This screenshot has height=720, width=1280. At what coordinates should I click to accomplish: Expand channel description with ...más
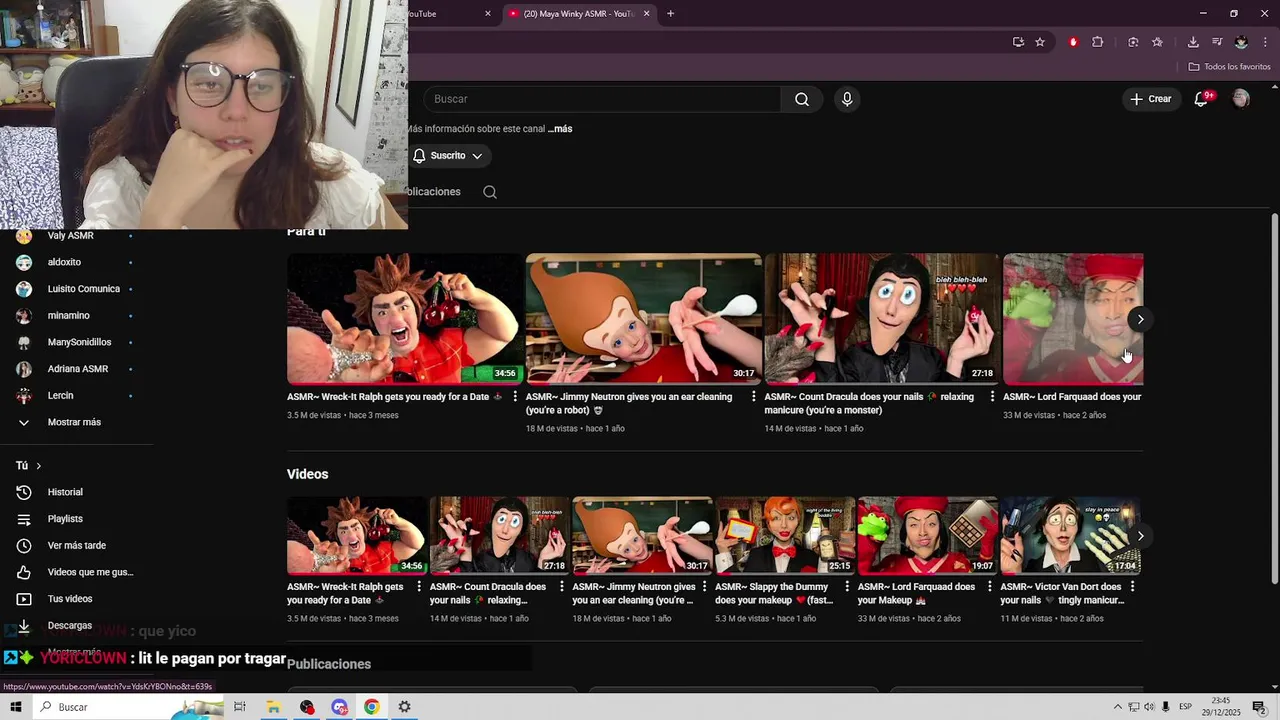click(560, 129)
